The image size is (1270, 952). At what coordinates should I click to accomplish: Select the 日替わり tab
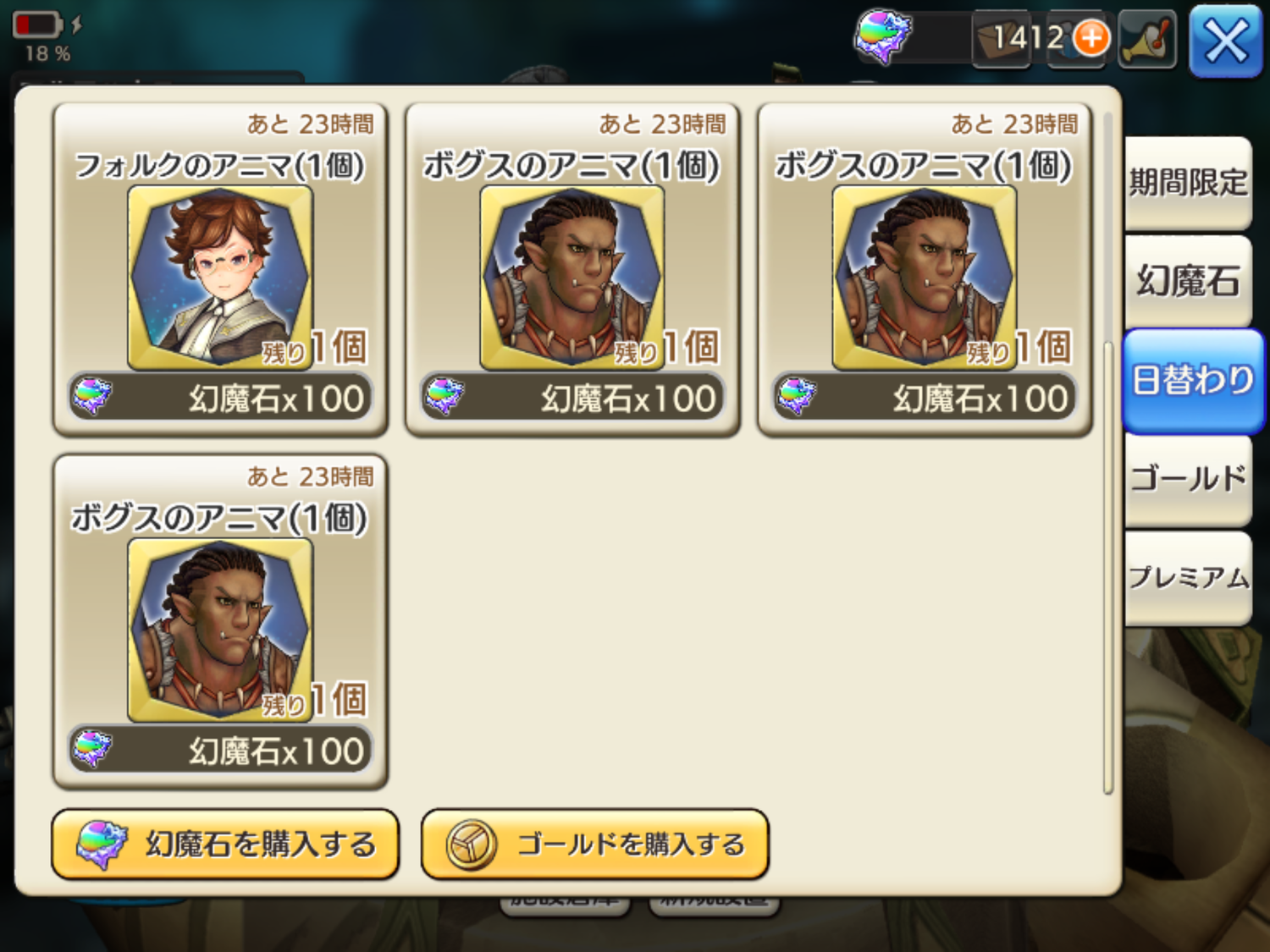1193,381
